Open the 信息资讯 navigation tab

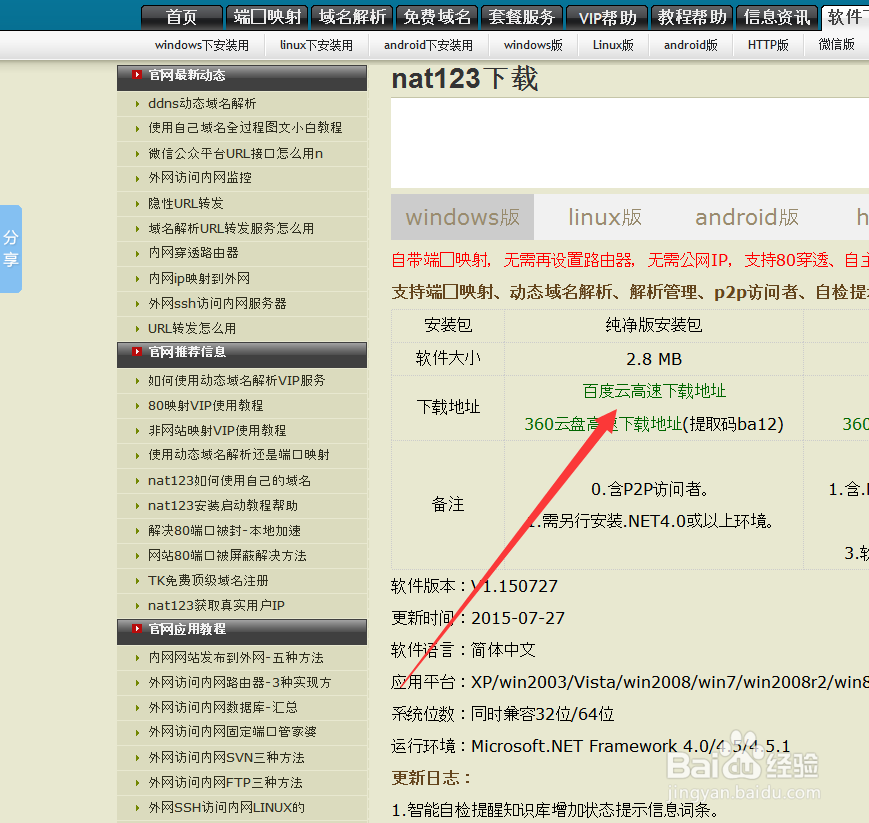point(777,17)
